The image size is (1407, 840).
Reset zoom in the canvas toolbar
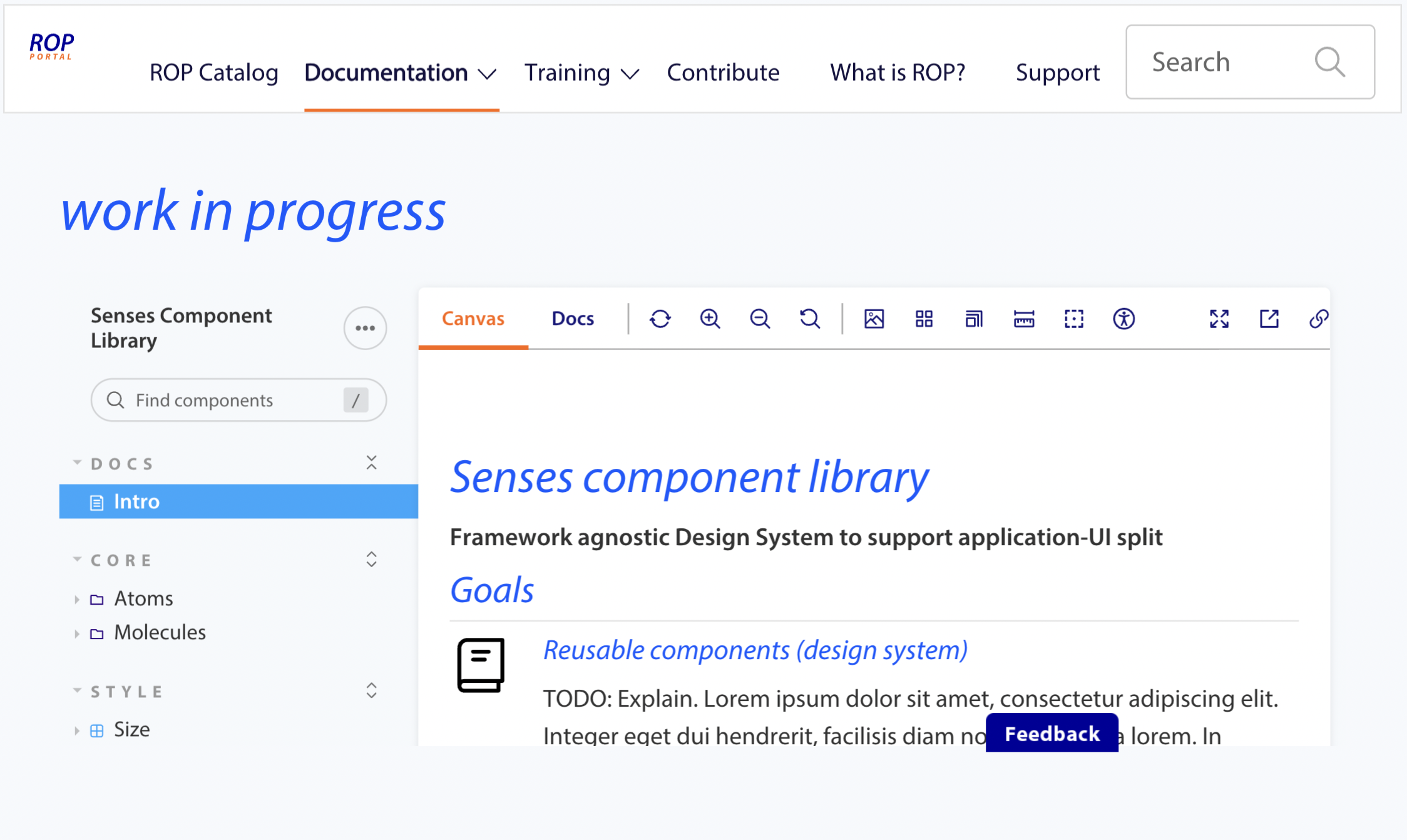point(809,319)
